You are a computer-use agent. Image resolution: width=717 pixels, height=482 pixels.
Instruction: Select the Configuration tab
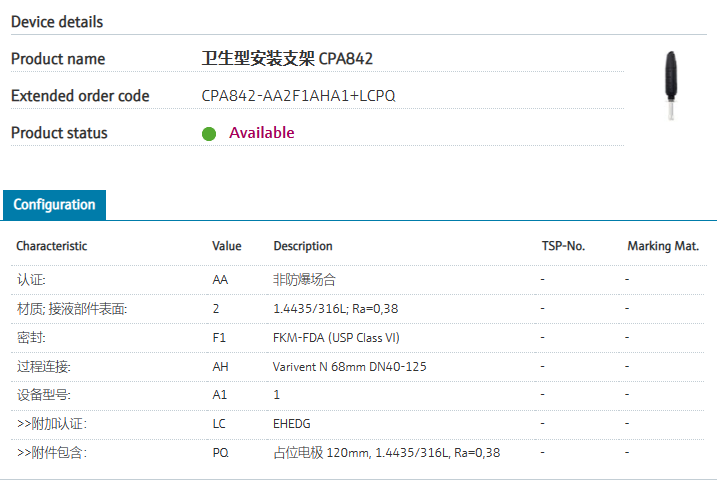tap(54, 204)
